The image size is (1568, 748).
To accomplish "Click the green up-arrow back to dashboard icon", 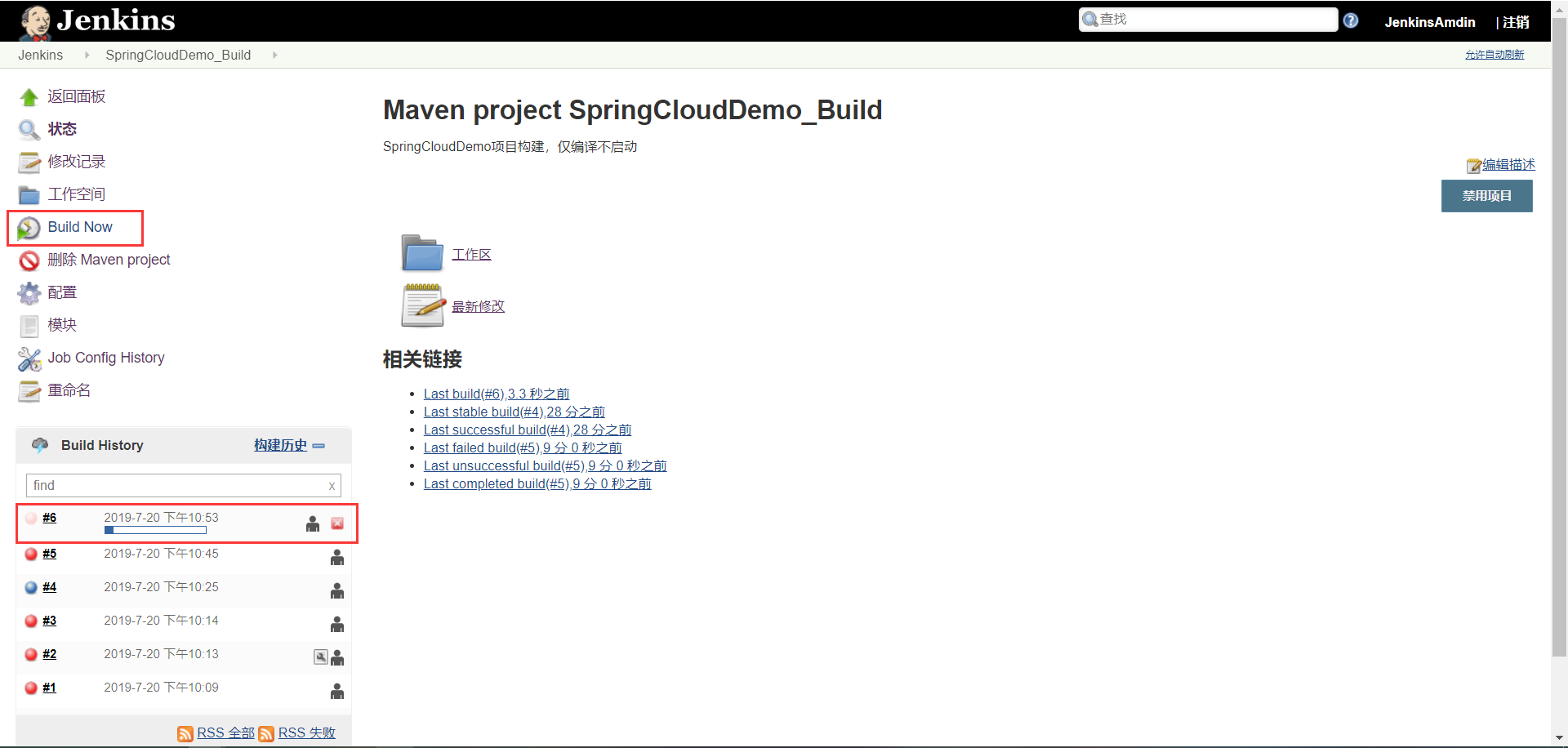I will (29, 97).
